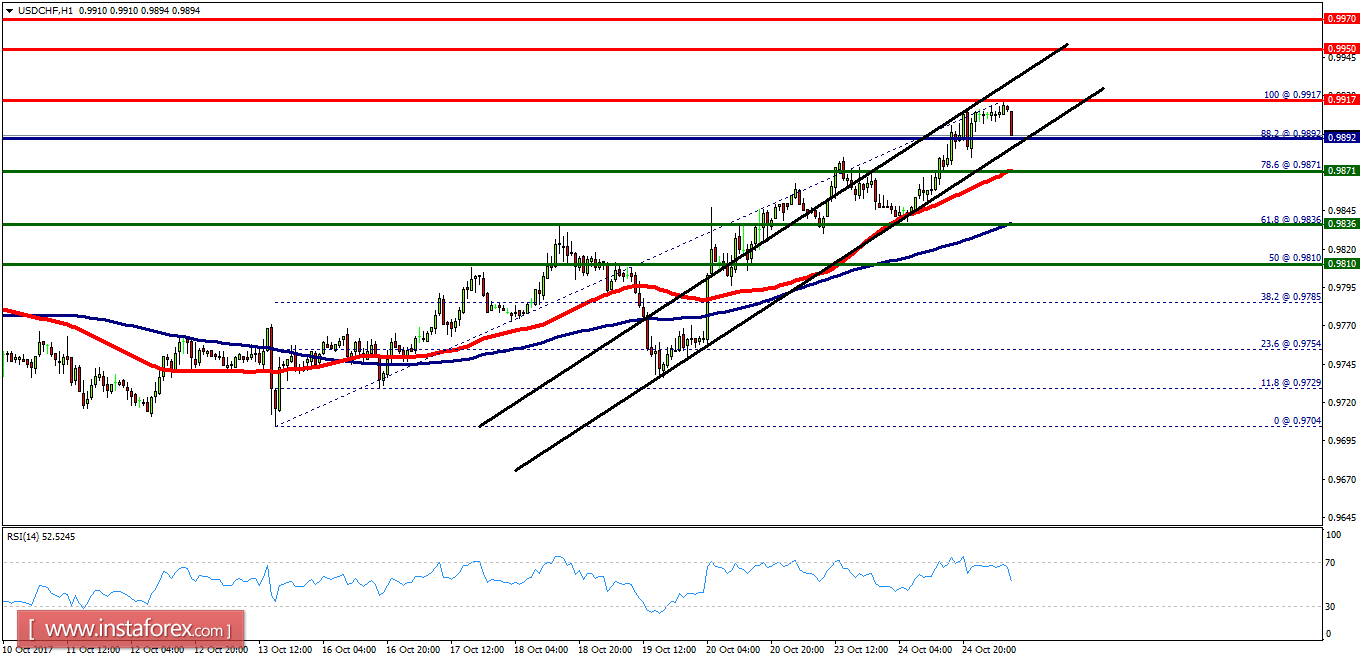Click the 0.9645 price scale value

tap(1341, 517)
